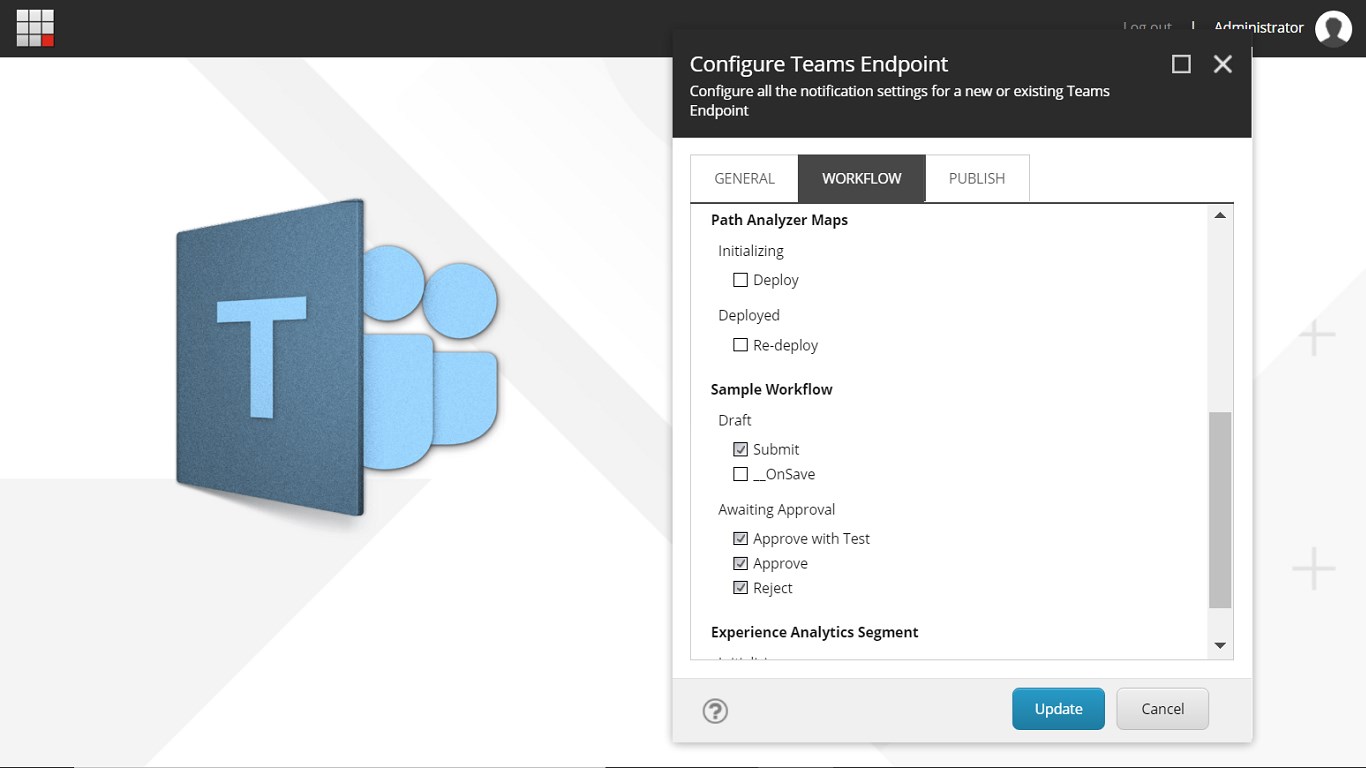The width and height of the screenshot is (1366, 768).
Task: Select the Workflow tab
Action: (861, 179)
